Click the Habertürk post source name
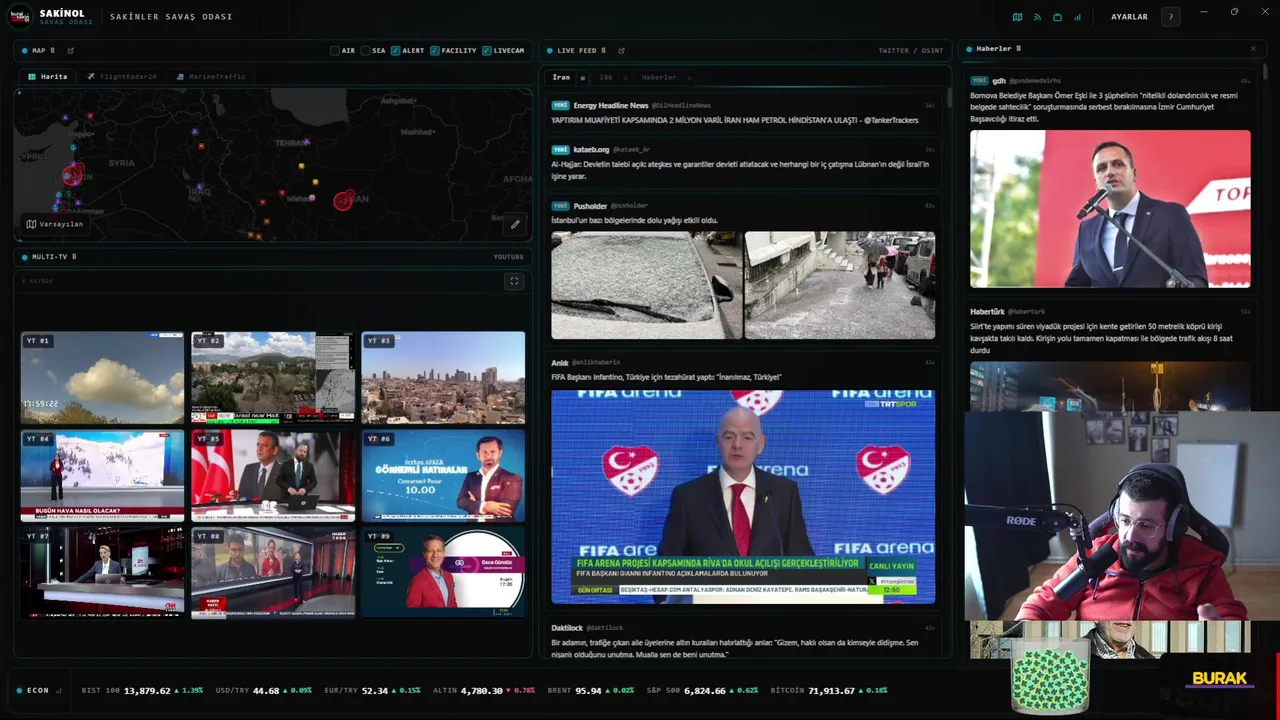The image size is (1280, 720). click(x=987, y=311)
